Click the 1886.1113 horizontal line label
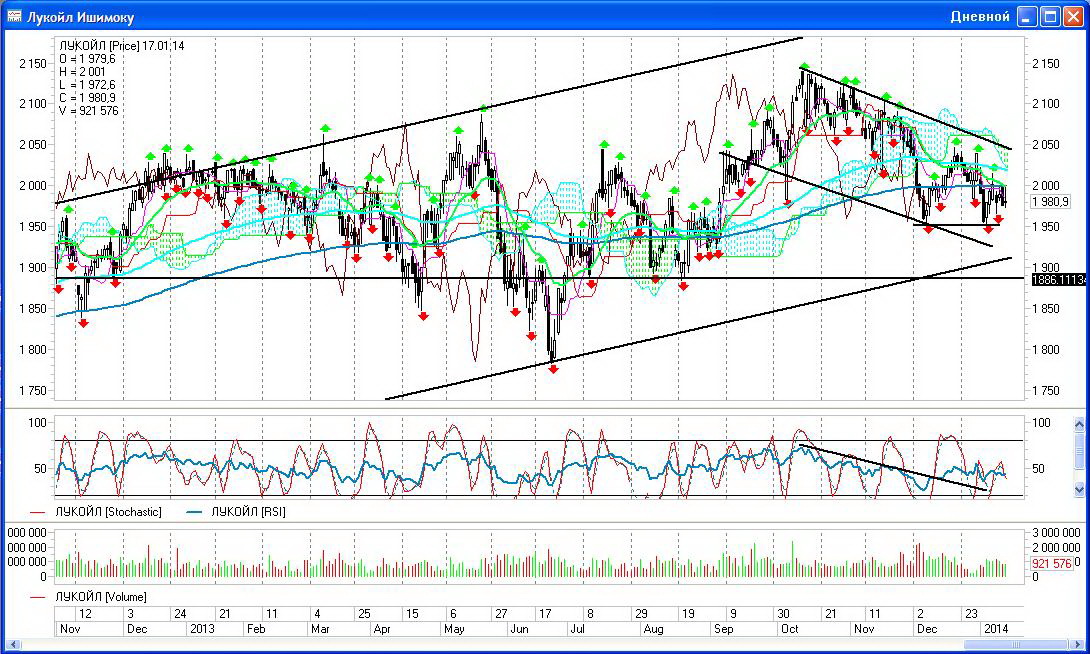Image resolution: width=1090 pixels, height=654 pixels. [1059, 279]
